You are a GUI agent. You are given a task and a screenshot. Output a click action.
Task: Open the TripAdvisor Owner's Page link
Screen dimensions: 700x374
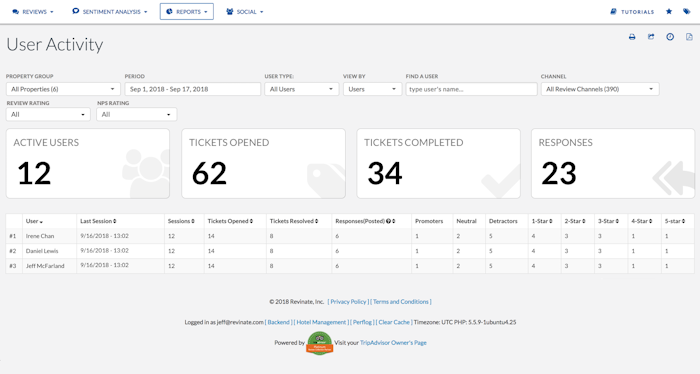click(x=393, y=343)
